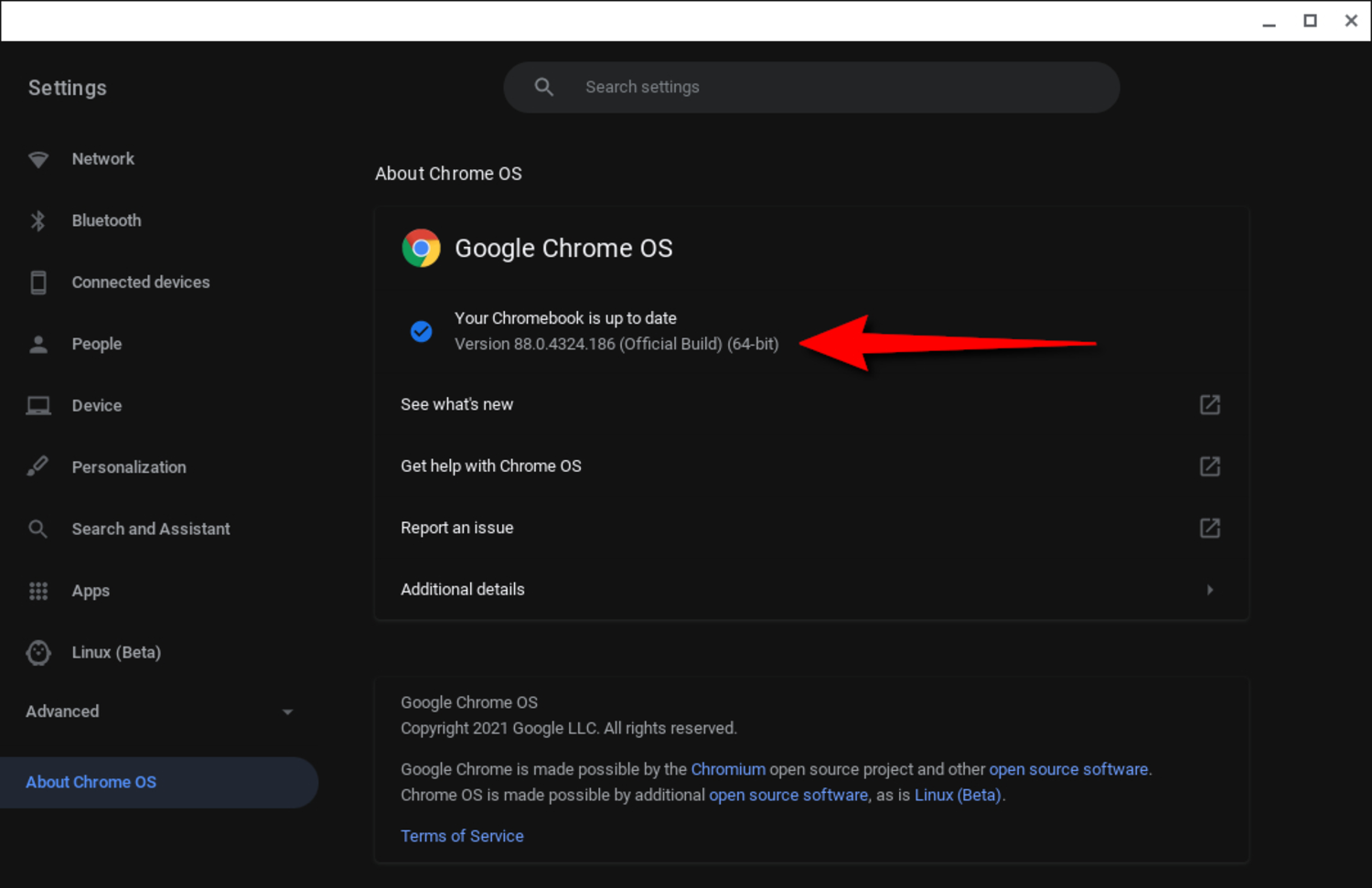Open the Chromium link

pyautogui.click(x=728, y=769)
